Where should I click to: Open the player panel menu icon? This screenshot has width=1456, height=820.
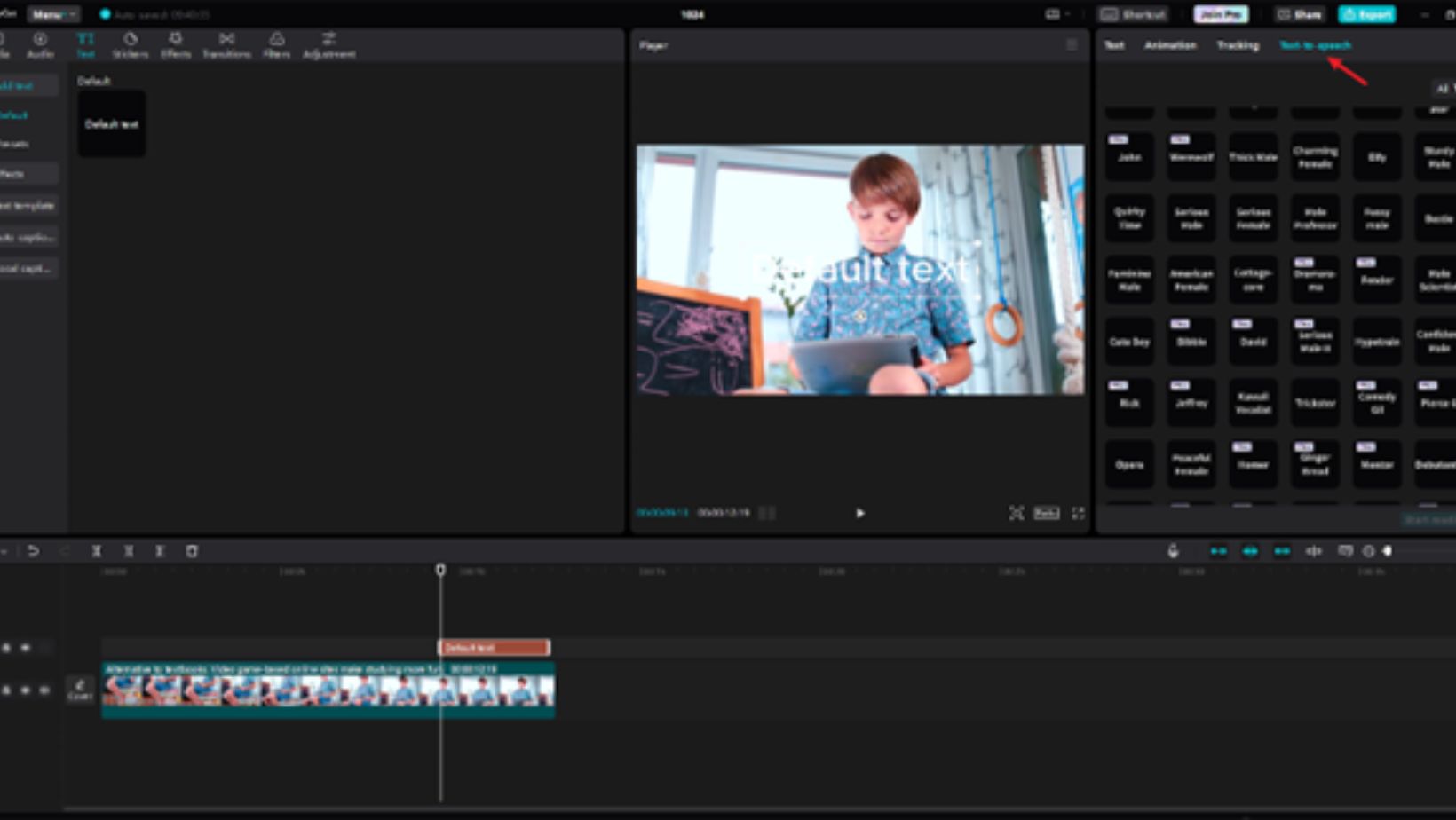point(1072,44)
